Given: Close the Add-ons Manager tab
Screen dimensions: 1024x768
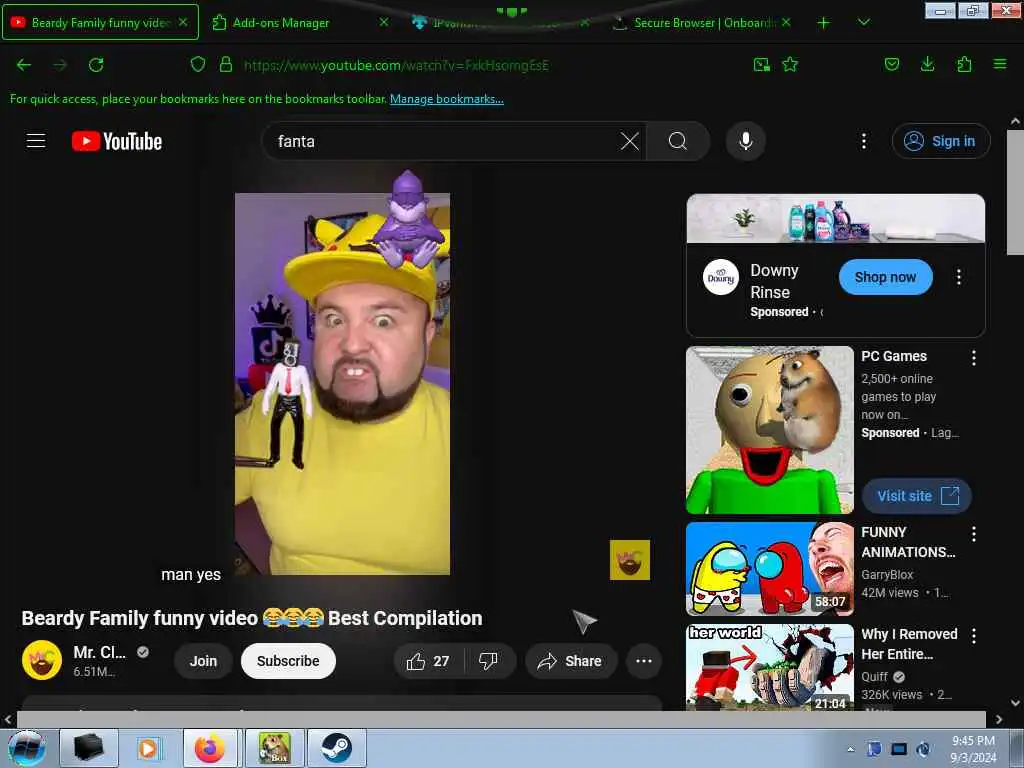Looking at the screenshot, I should (384, 22).
